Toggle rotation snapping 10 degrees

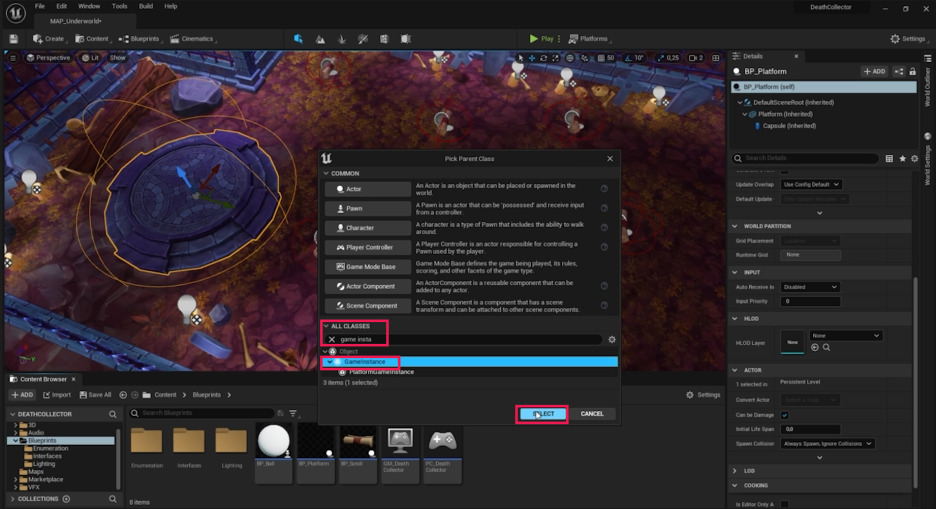tap(634, 58)
